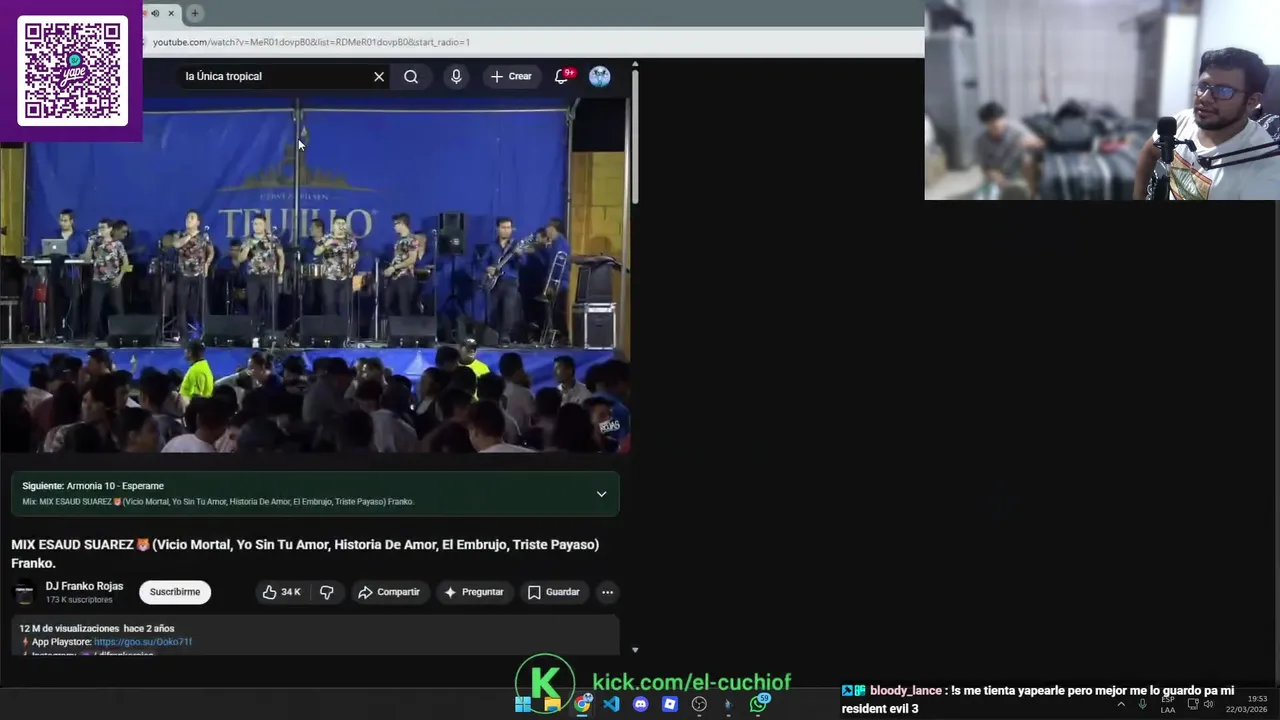
Task: Subscribe with Suscribirme button
Action: tap(175, 592)
